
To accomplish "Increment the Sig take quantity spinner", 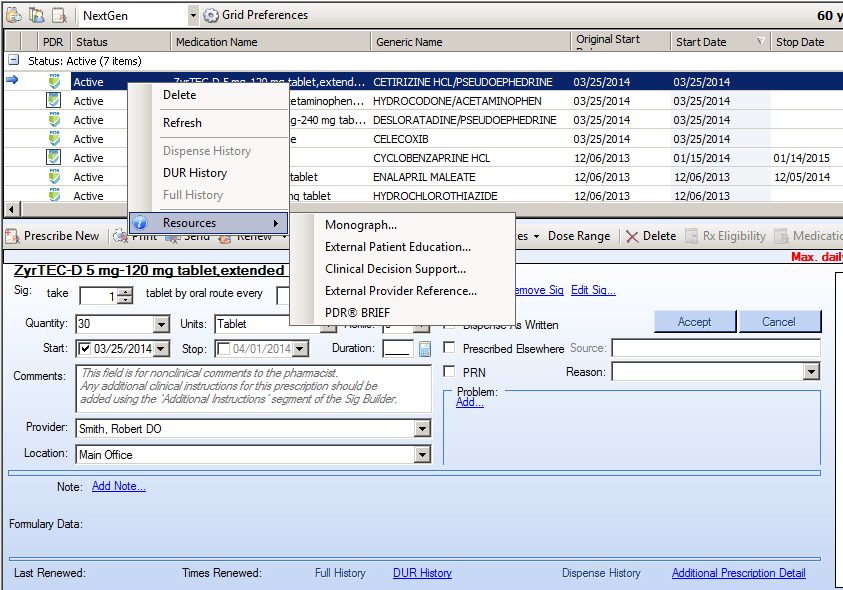I will pyautogui.click(x=124, y=291).
